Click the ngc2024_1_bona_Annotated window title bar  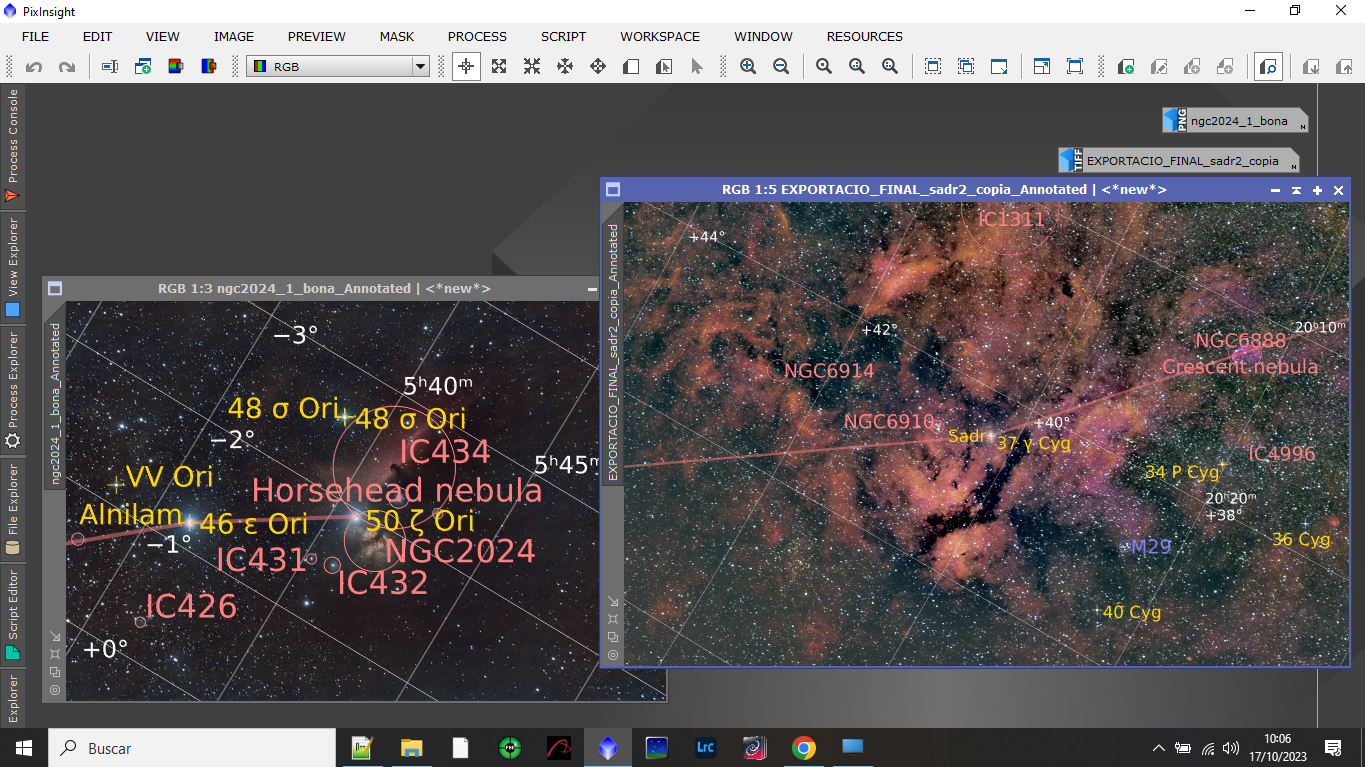[x=324, y=288]
